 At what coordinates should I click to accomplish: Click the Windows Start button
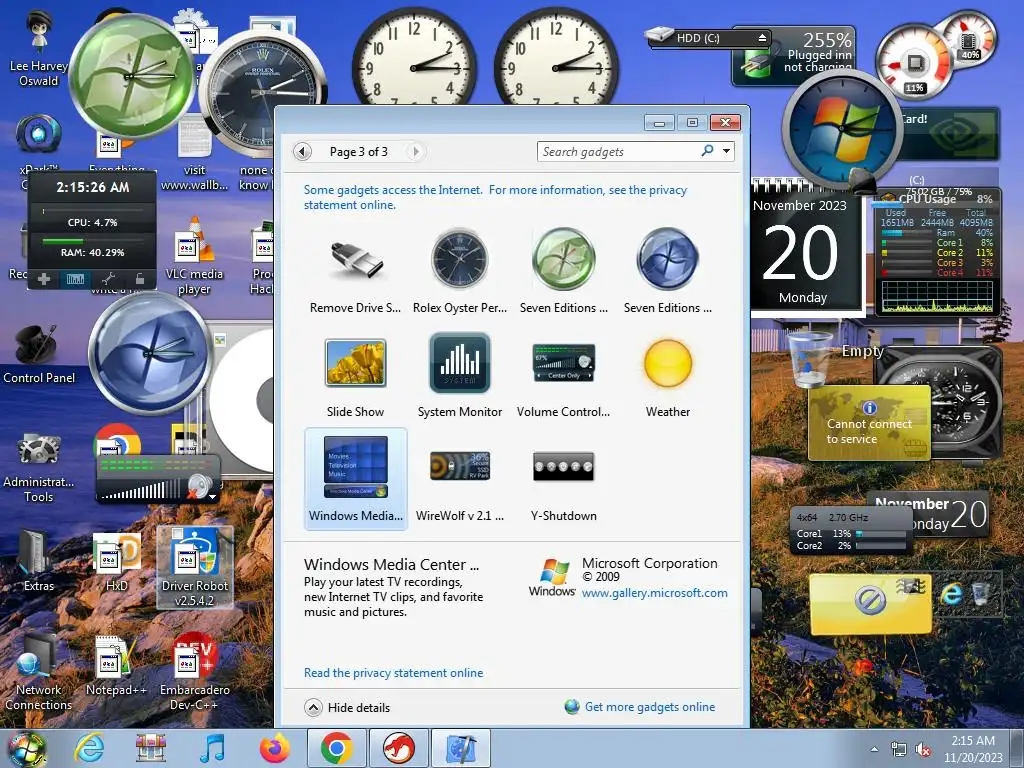(27, 748)
